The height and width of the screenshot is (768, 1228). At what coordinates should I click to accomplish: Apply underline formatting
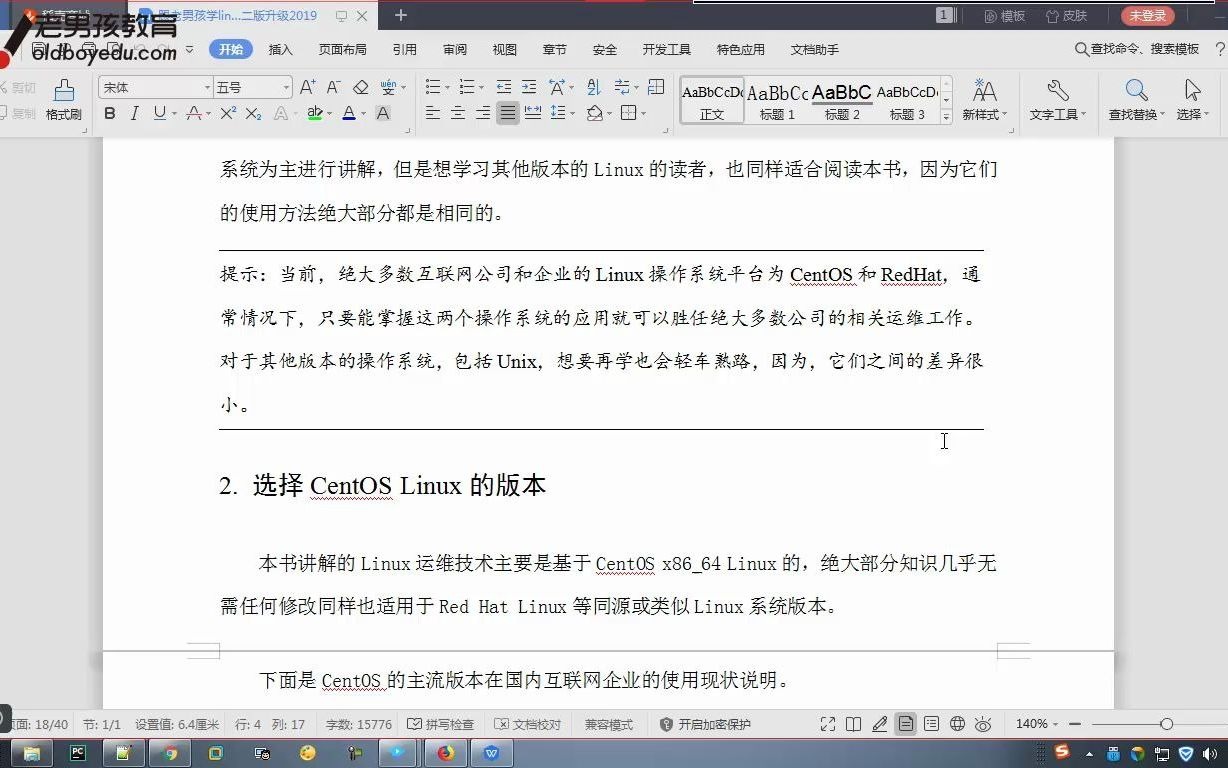click(158, 113)
